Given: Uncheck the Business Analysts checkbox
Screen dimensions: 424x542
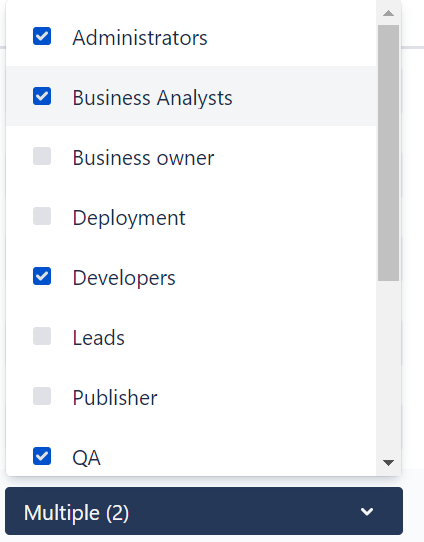Looking at the screenshot, I should click(42, 96).
